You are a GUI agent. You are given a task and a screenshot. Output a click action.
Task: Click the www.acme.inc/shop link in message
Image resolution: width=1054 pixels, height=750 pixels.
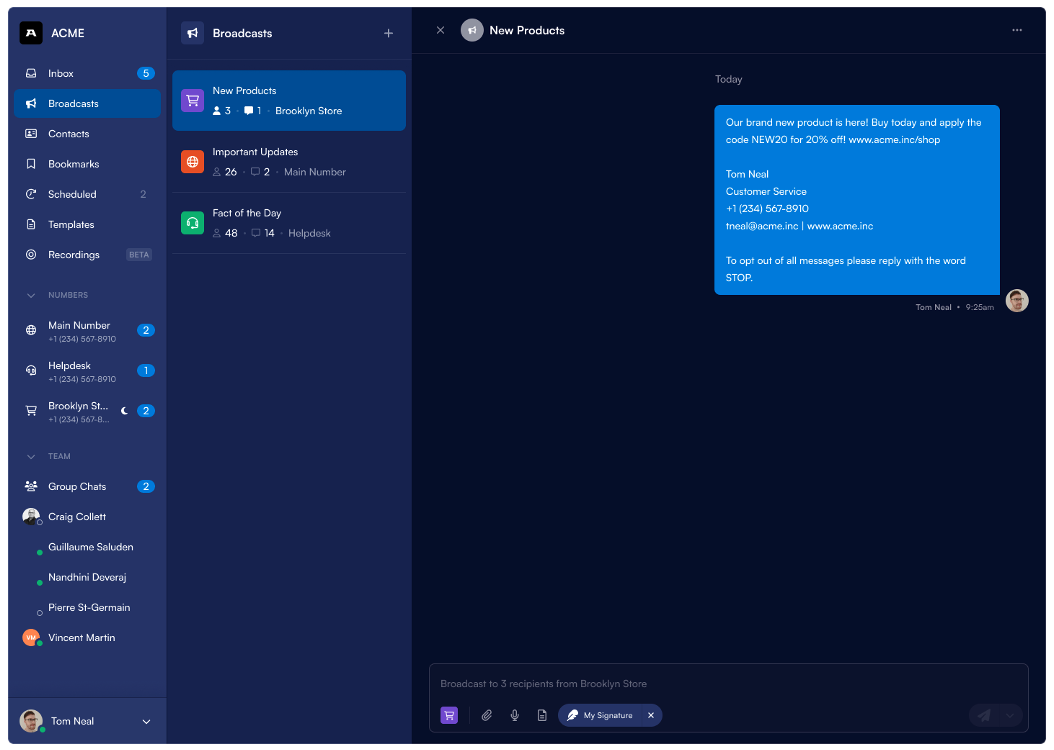[x=894, y=140]
